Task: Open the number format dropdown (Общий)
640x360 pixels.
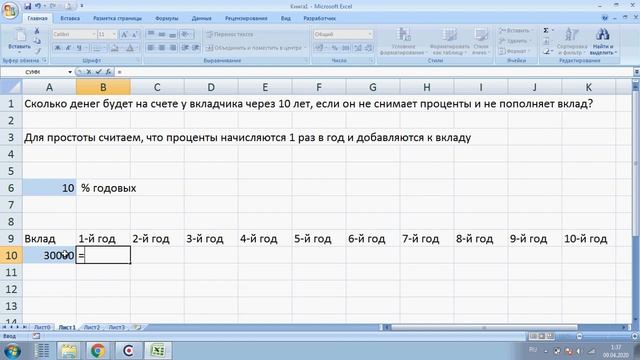Action: pos(370,34)
